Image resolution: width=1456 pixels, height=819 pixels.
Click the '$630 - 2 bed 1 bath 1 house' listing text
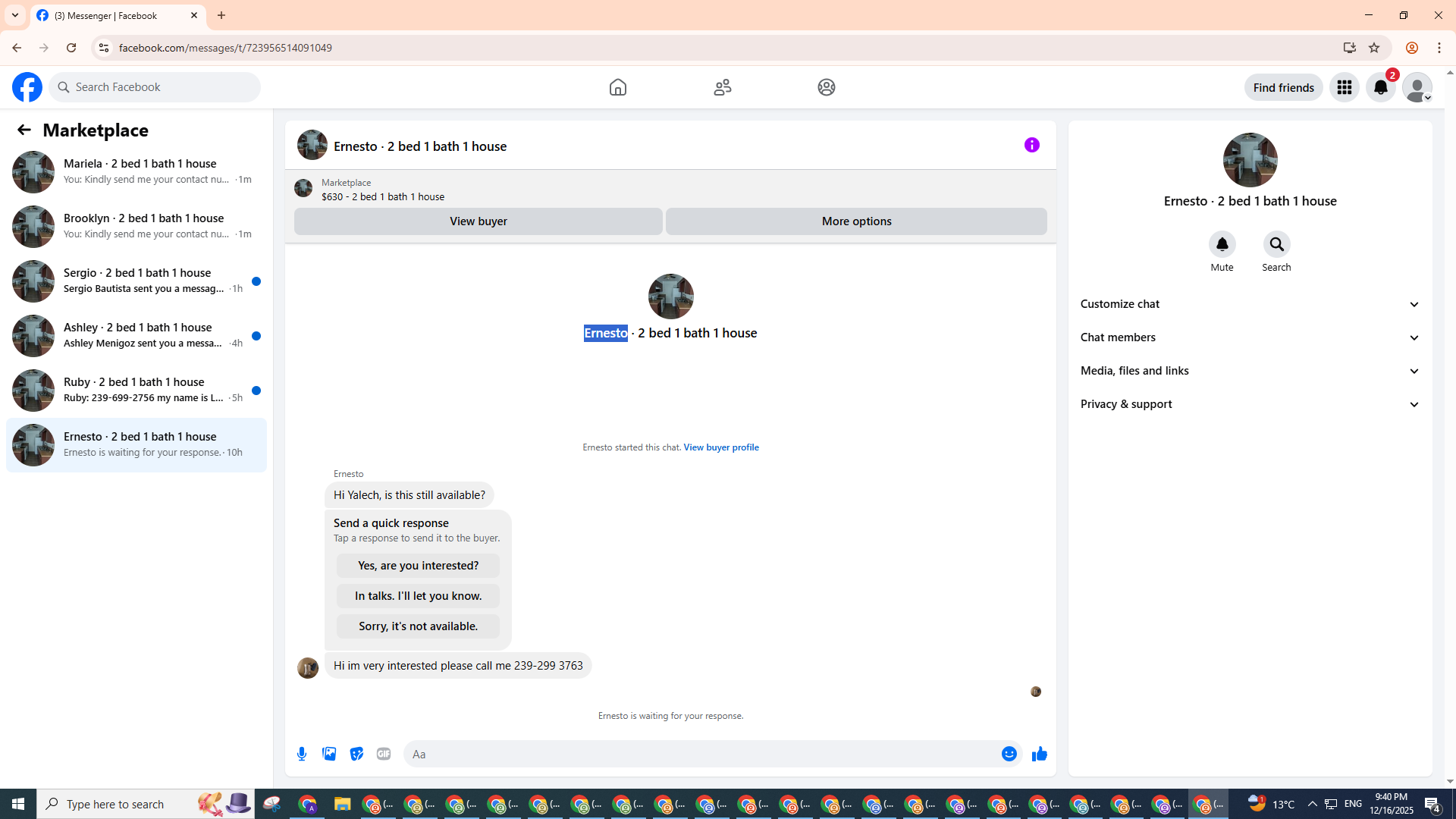click(x=383, y=197)
